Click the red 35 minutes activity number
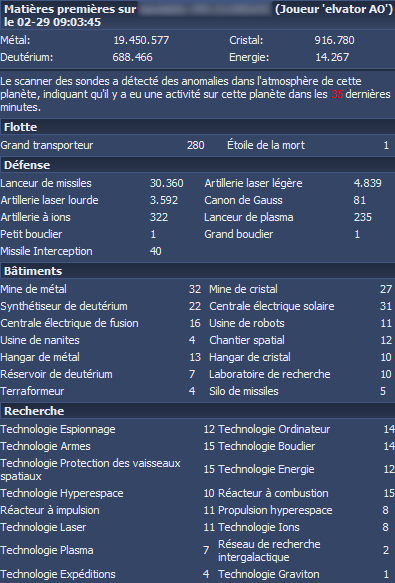The width and height of the screenshot is (395, 583). (x=337, y=94)
